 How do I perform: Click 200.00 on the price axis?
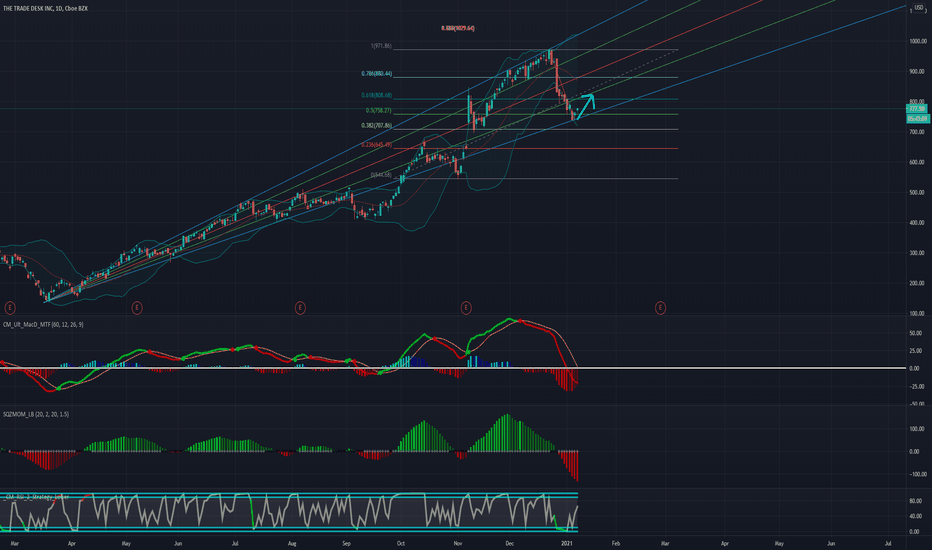pyautogui.click(x=917, y=284)
